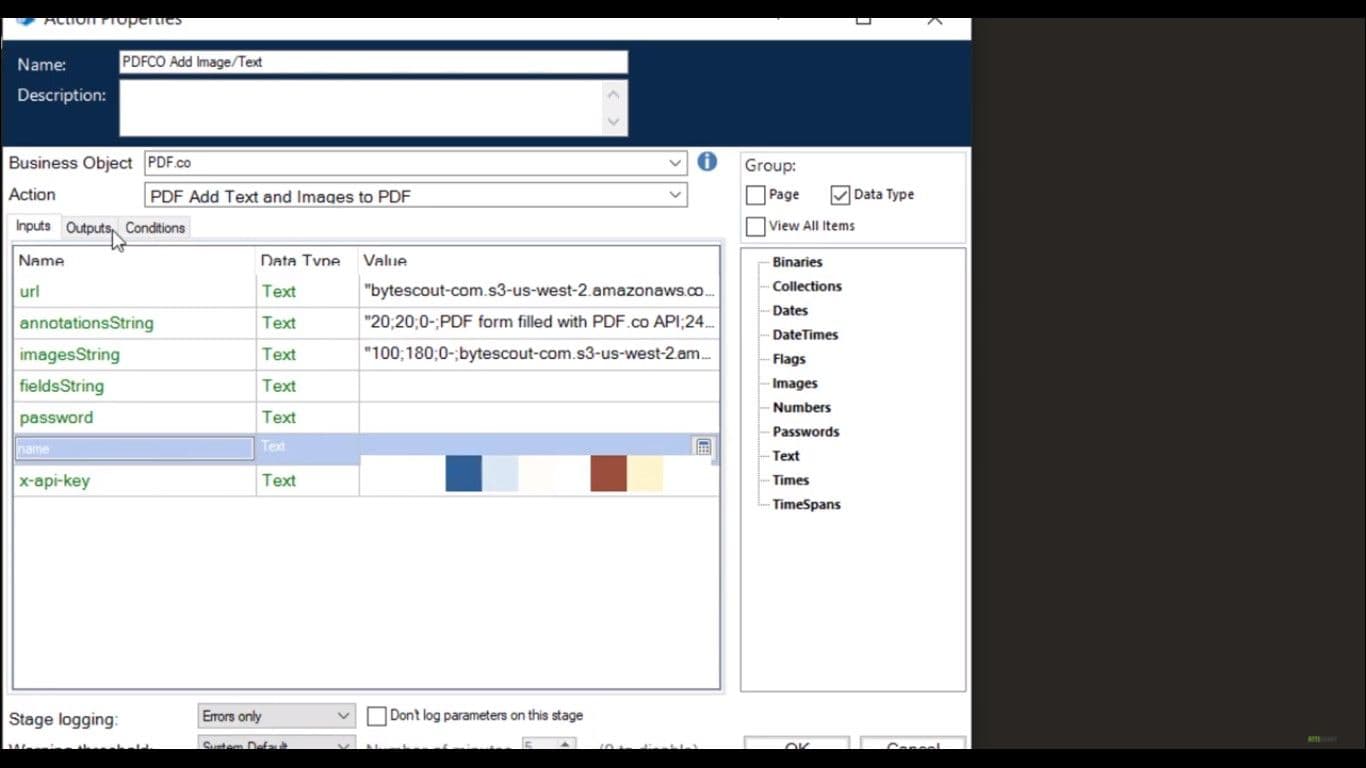Click the Name input field
Viewport: 1366px width, 768px height.
[373, 62]
